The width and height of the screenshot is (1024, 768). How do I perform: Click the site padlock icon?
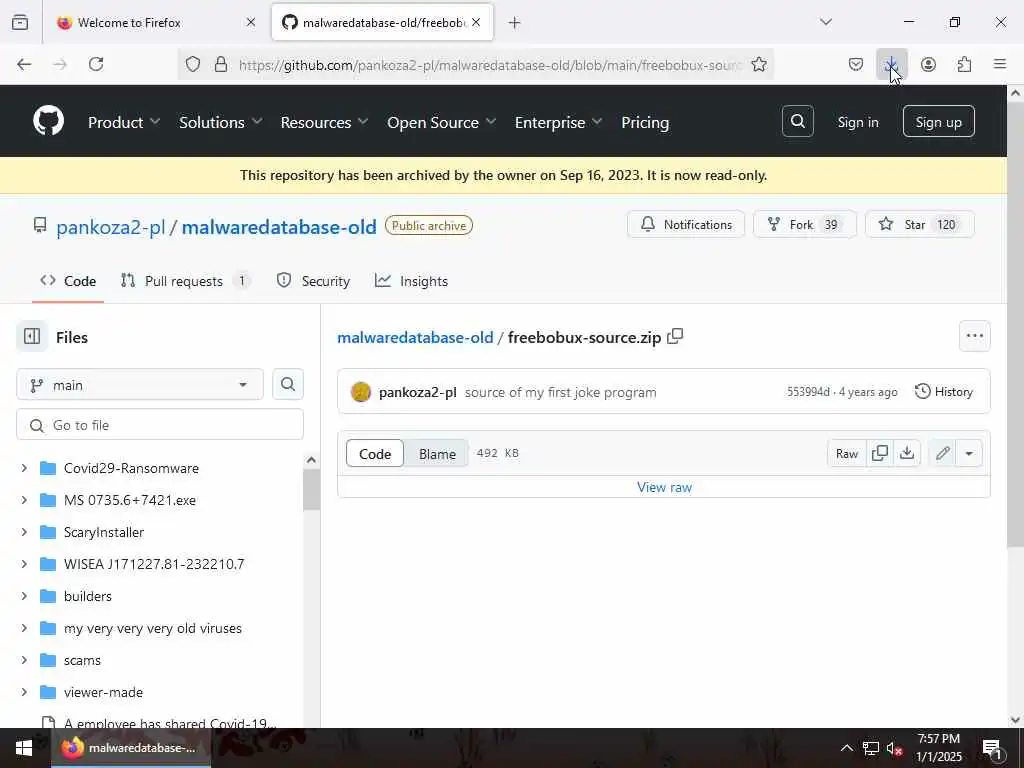click(x=221, y=64)
